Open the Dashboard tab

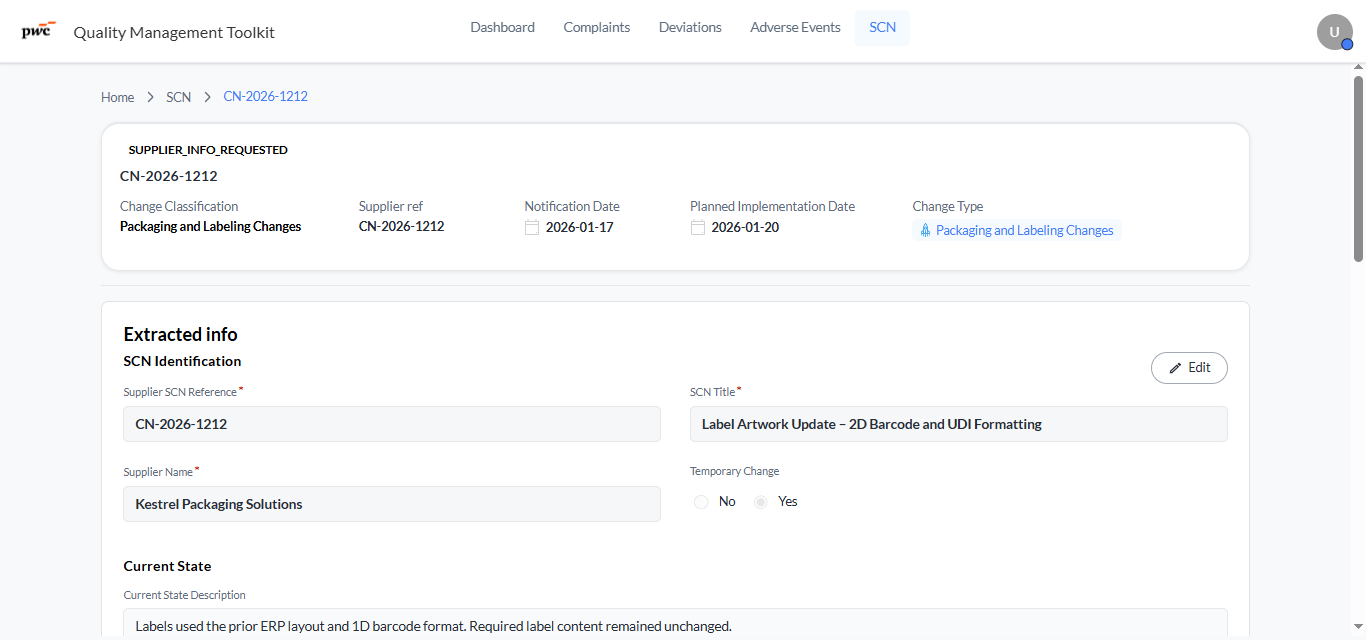(502, 28)
